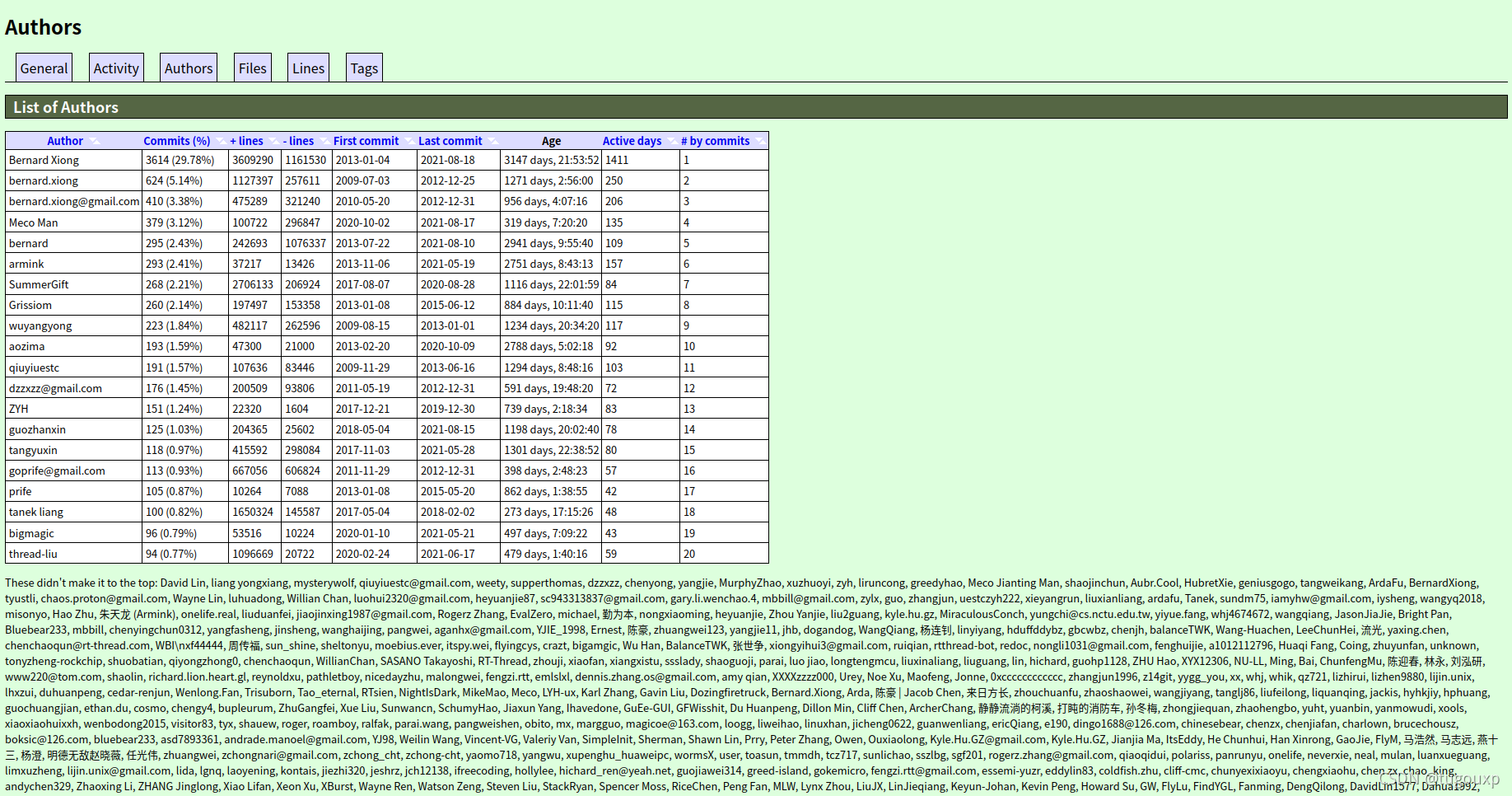Screen dimensions: 1512x796
Task: Sort by Commits (%) column header
Action: (177, 141)
